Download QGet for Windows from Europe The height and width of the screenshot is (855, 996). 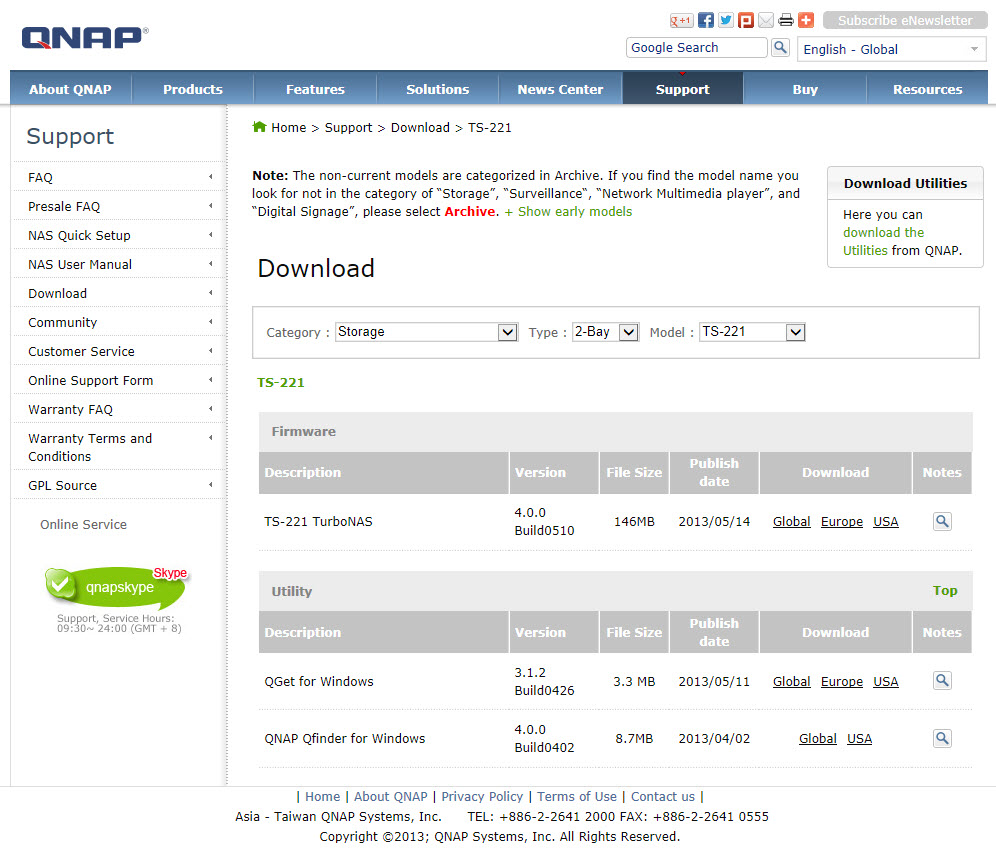click(842, 682)
